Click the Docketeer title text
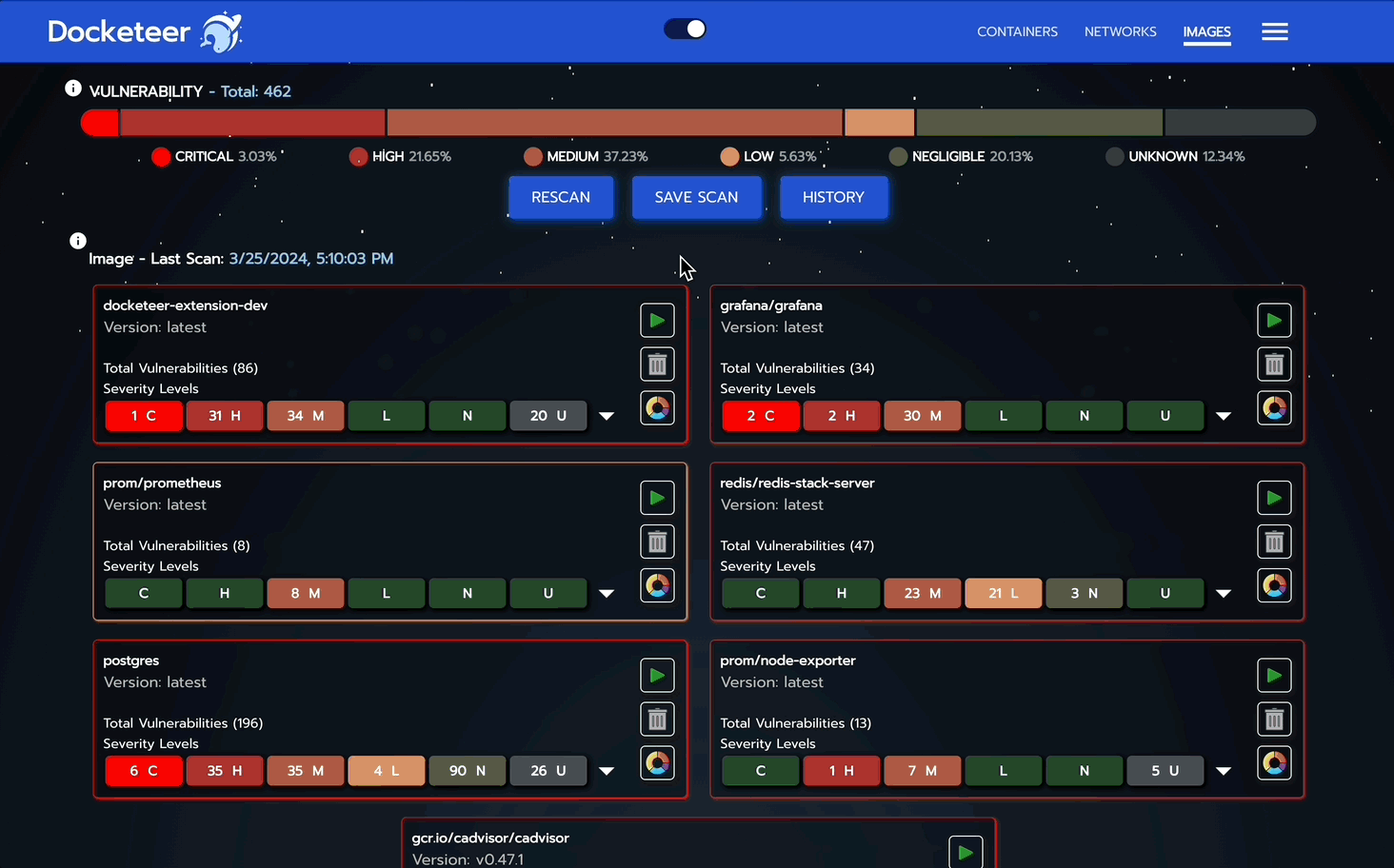This screenshot has width=1394, height=868. click(119, 32)
